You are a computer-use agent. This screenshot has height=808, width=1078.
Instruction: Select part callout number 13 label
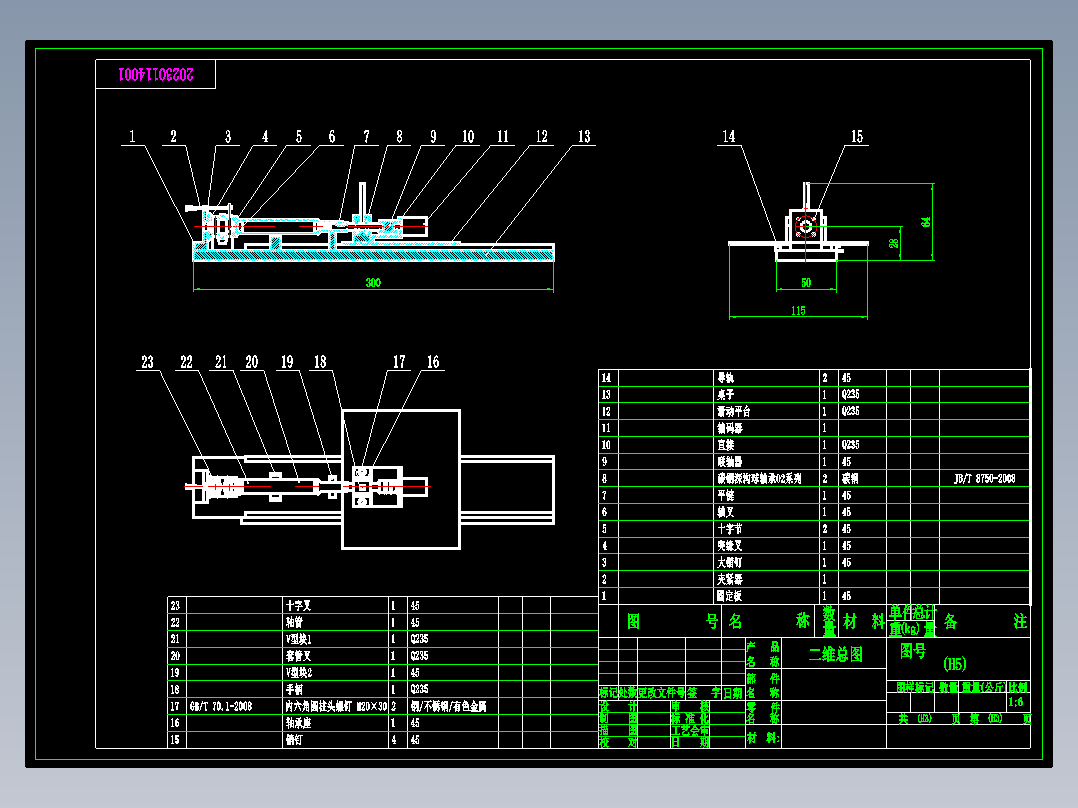click(584, 136)
